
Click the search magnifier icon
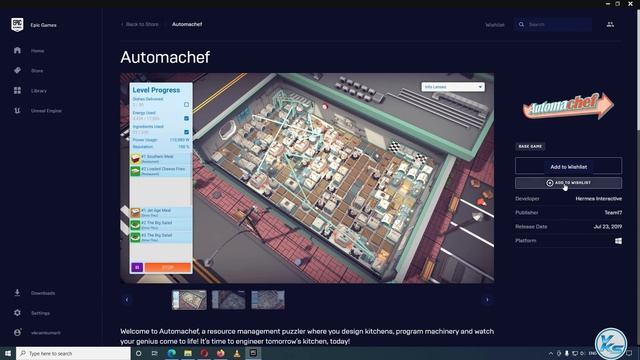tap(521, 24)
